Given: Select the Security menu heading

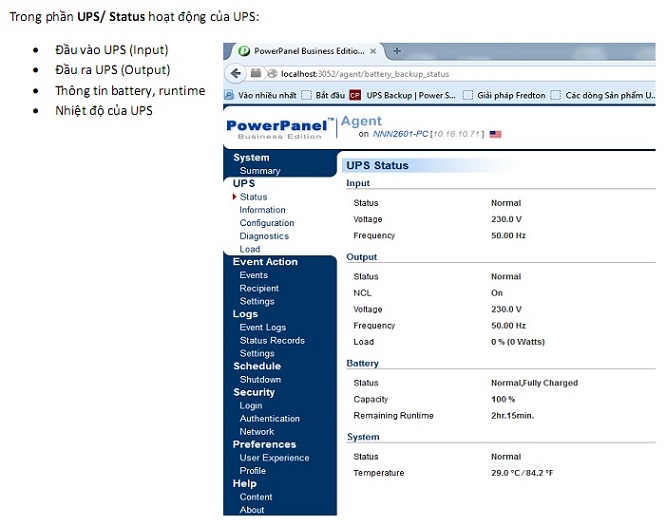Looking at the screenshot, I should pyautogui.click(x=254, y=392).
